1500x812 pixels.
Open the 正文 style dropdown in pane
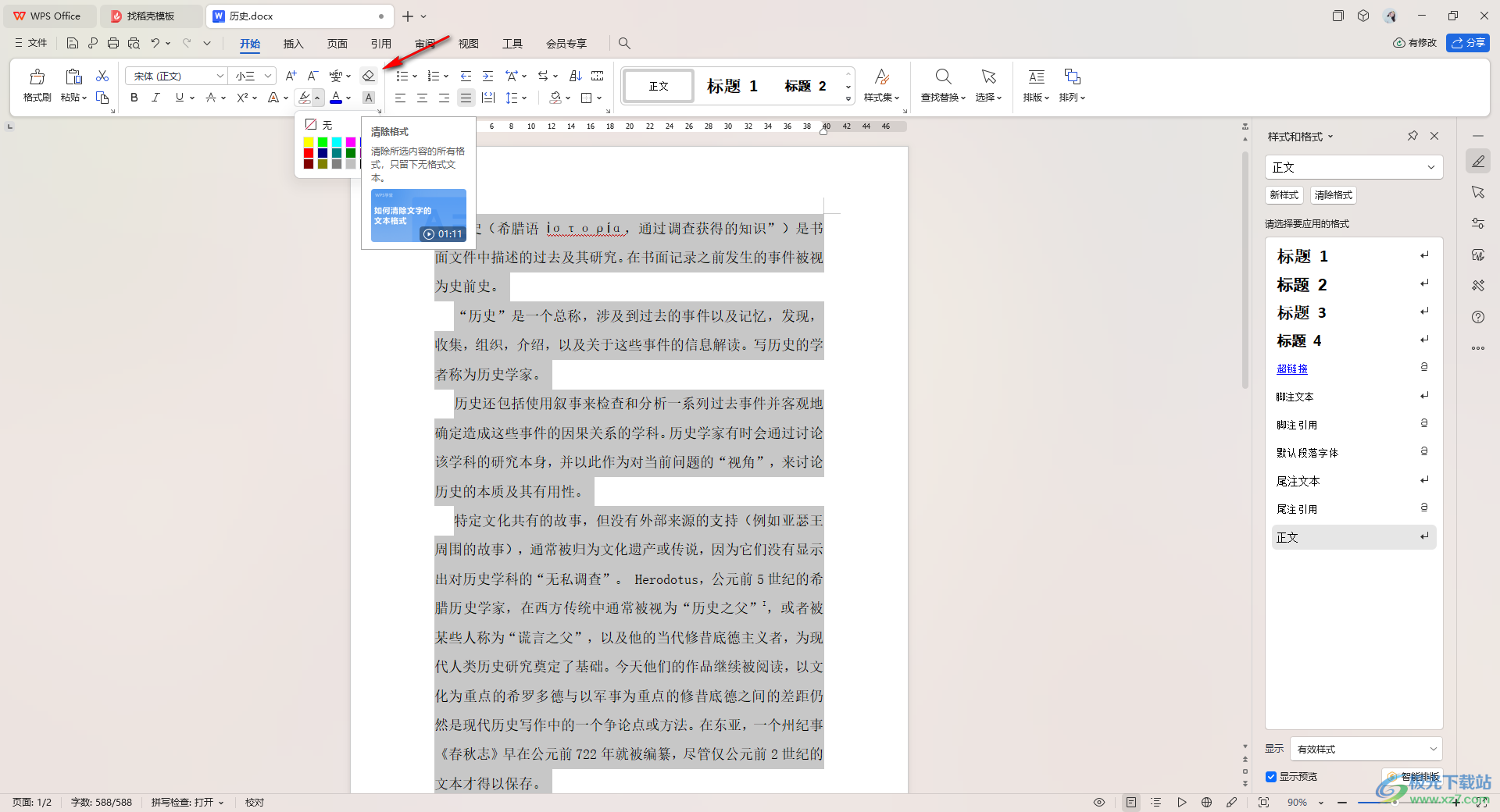[1353, 167]
